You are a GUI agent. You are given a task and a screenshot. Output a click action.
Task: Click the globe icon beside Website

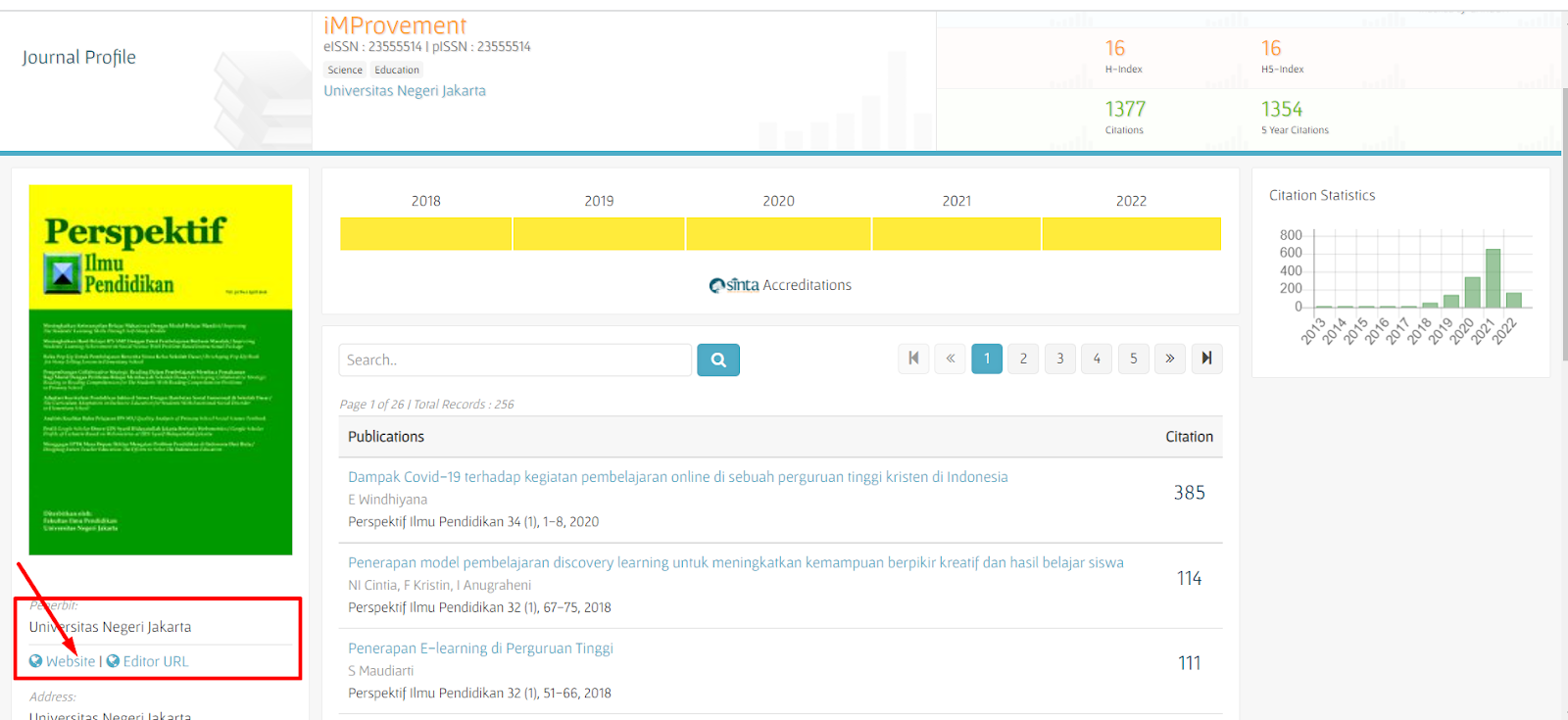coord(36,661)
